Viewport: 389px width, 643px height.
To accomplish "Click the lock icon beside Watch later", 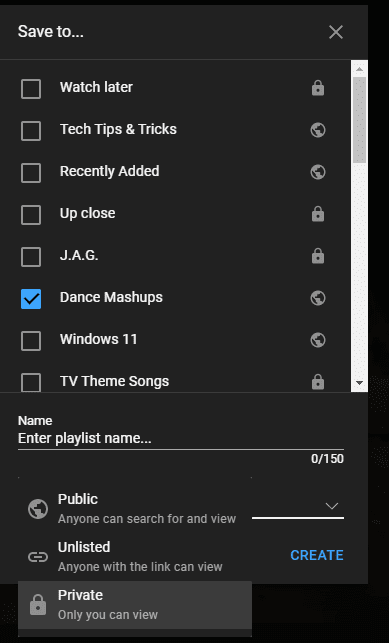I will 318,88.
